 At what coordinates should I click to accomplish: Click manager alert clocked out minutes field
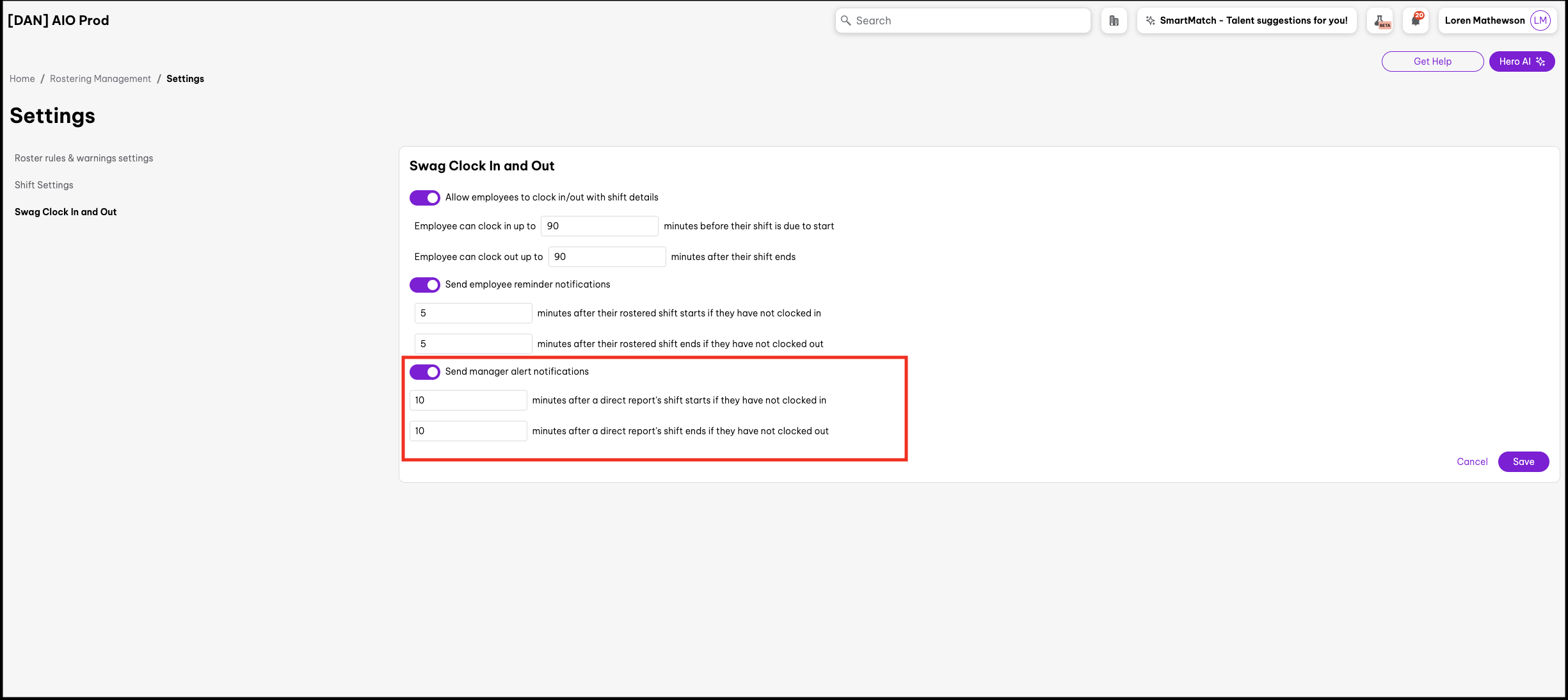coord(468,431)
